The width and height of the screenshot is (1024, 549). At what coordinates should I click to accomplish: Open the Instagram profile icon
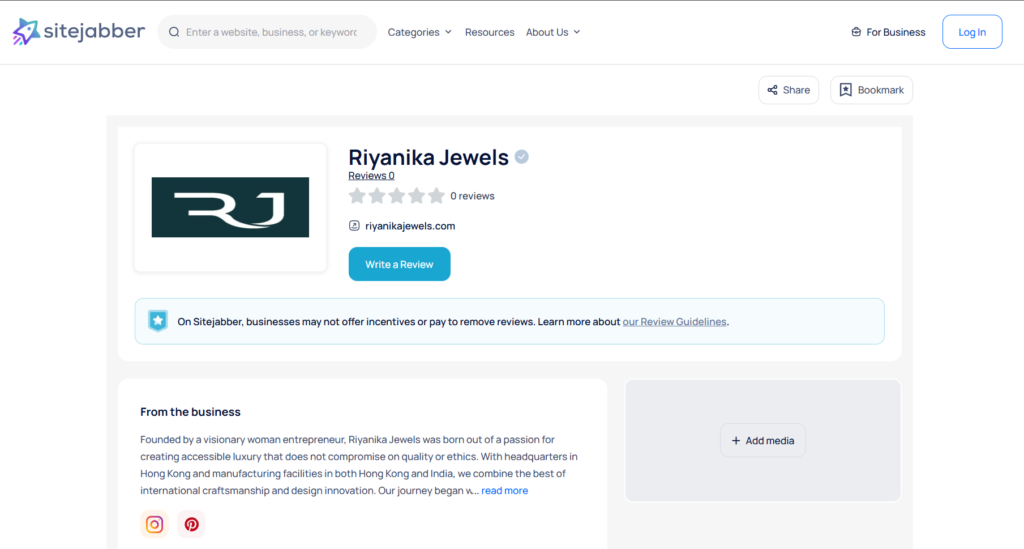(155, 524)
